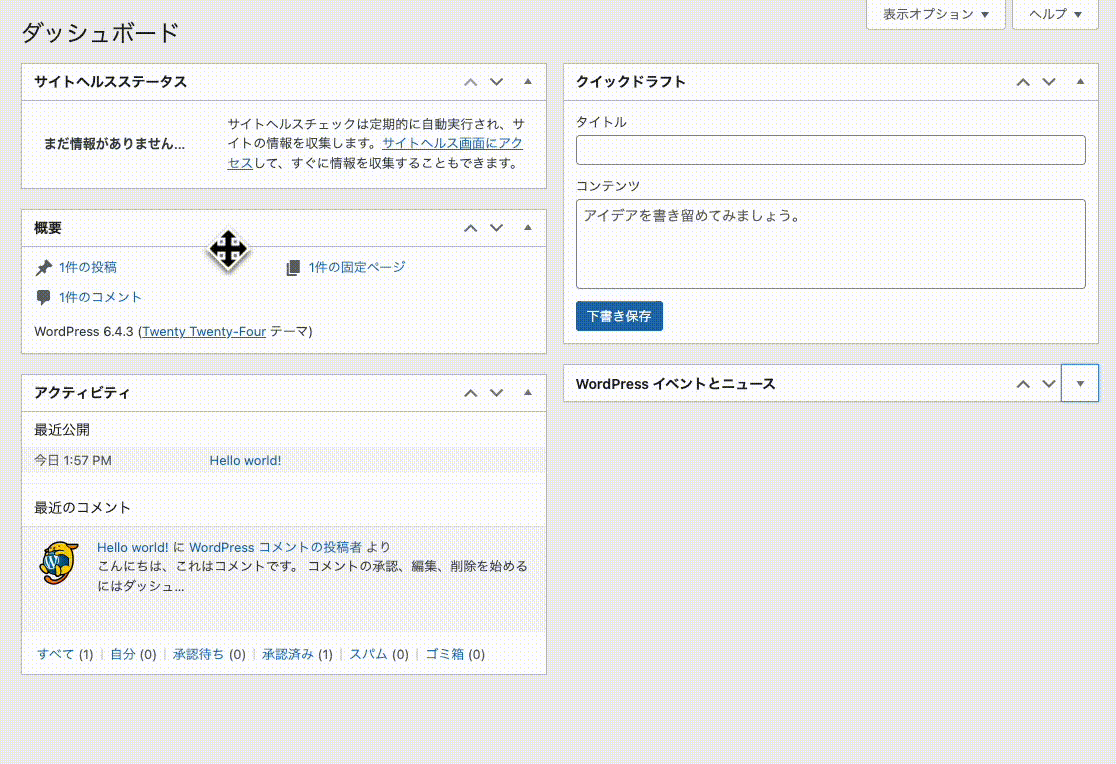The image size is (1116, 764).
Task: Open the Twenty Twenty-Four theme link
Action: click(x=204, y=331)
